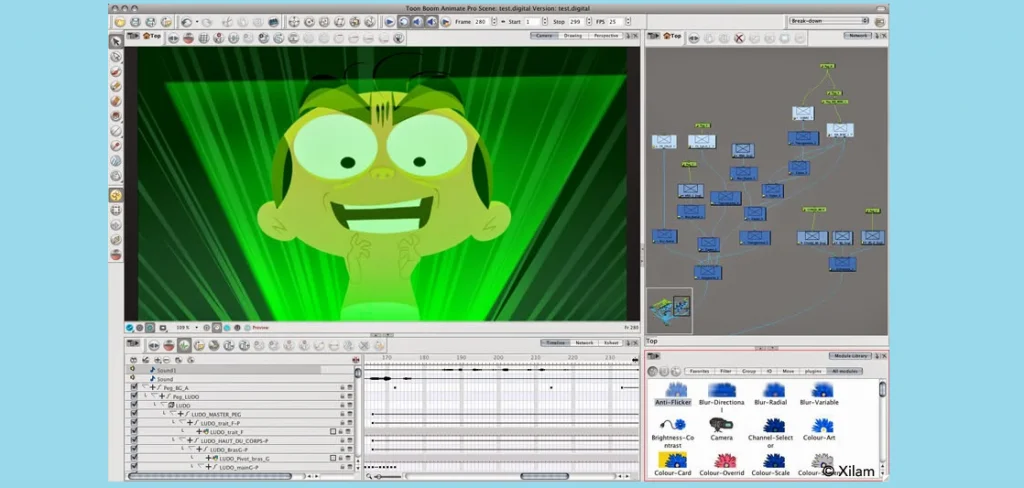Select the Blur-Directional module
This screenshot has width=1024, height=488.
(x=722, y=397)
